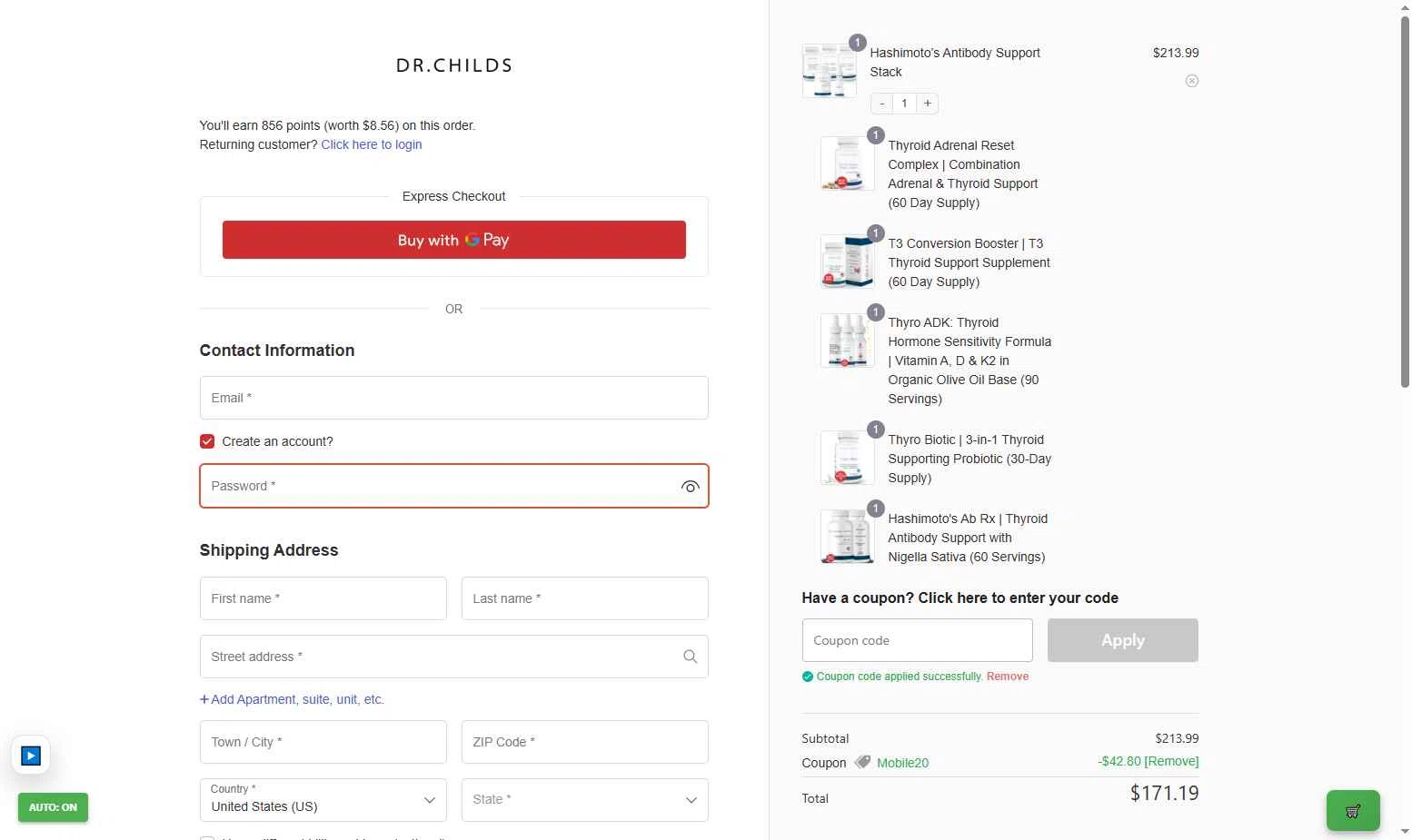Open the State dropdown

(585, 800)
